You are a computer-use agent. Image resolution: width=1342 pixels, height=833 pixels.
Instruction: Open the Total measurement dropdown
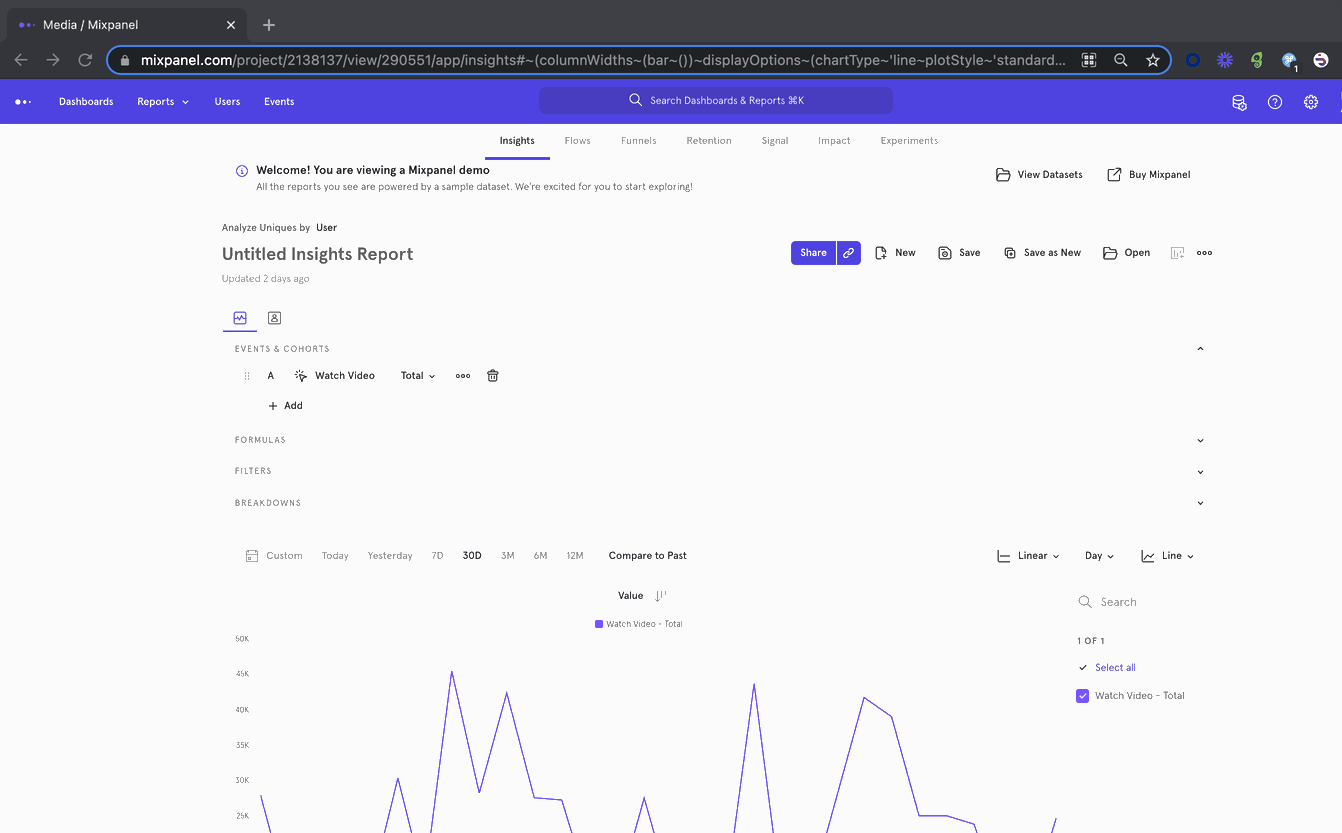417,376
